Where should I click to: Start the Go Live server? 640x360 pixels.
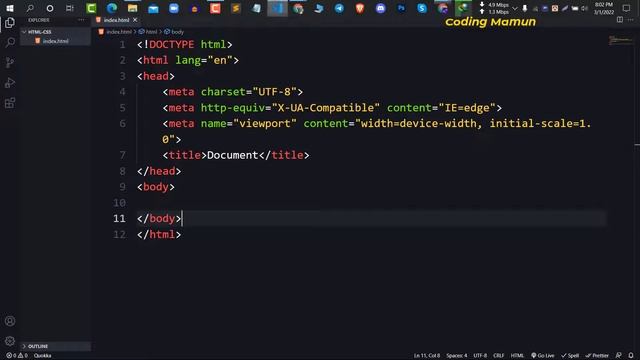click(542, 356)
